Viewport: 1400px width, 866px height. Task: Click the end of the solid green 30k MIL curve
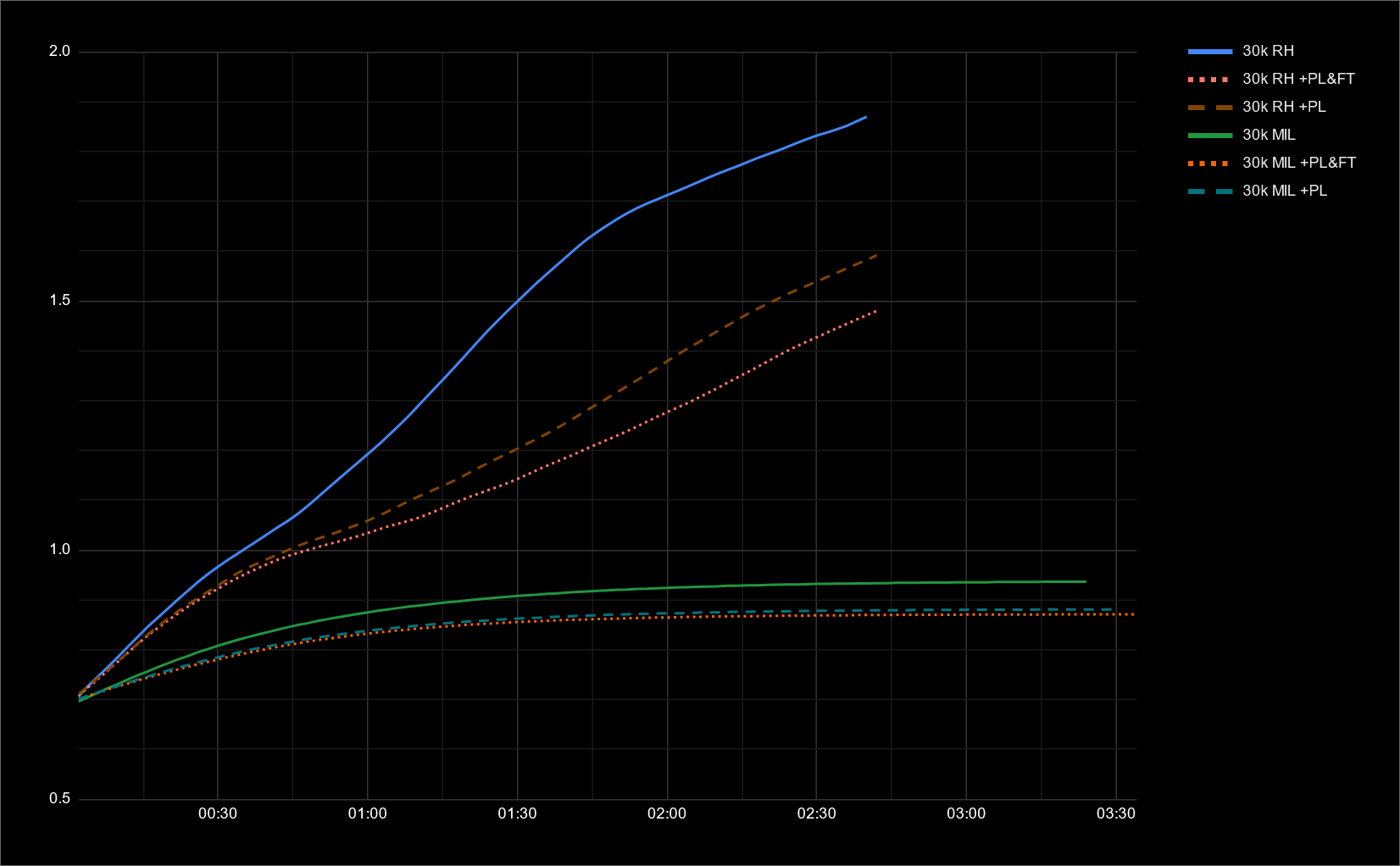(x=1085, y=581)
